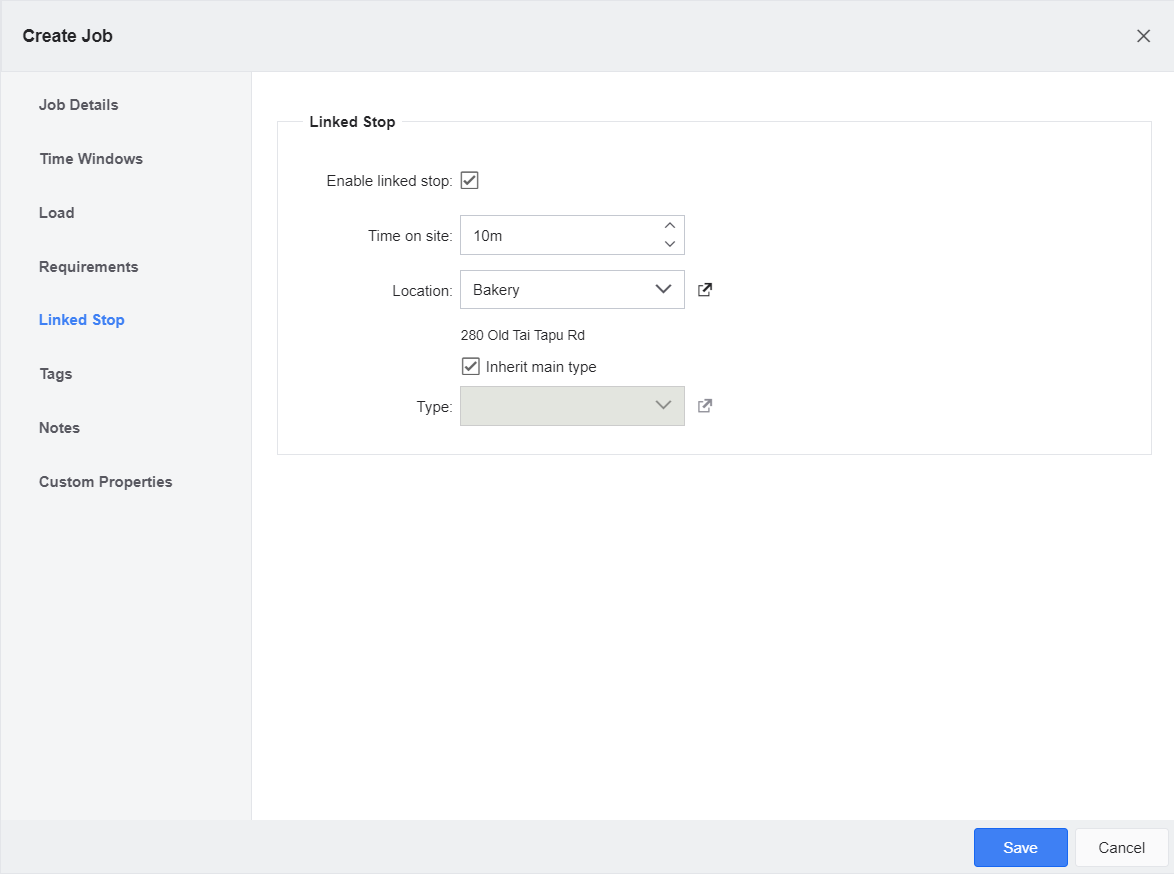Close the Create Job dialog
The height and width of the screenshot is (874, 1174).
[x=1143, y=36]
